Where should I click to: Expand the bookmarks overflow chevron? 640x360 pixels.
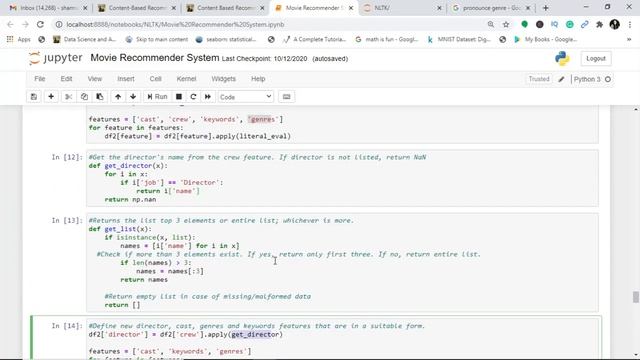[x=629, y=39]
